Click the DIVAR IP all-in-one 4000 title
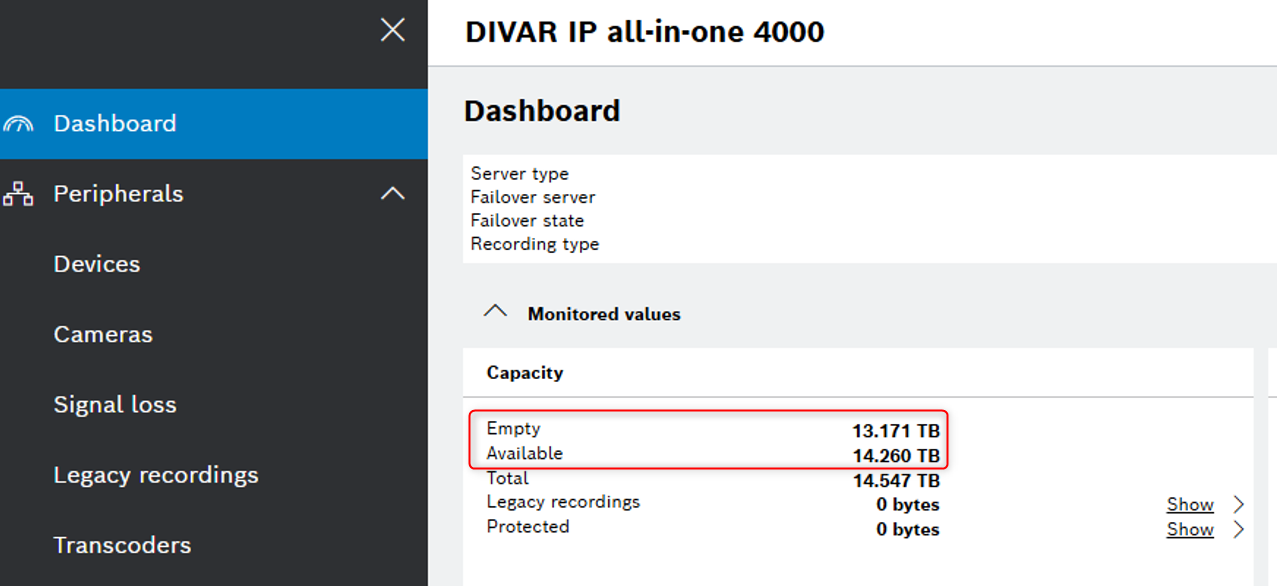Screen dimensions: 1277x586 (x=645, y=31)
